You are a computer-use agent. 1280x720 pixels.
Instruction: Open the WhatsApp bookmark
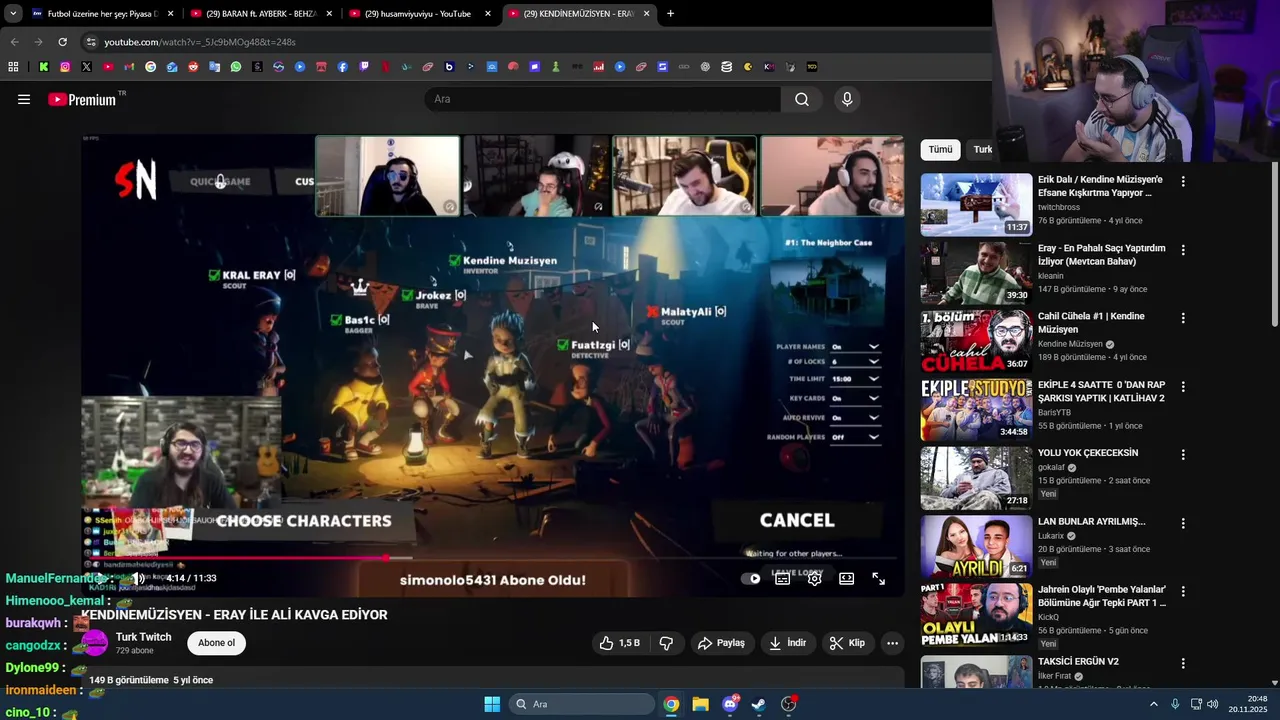tap(236, 67)
